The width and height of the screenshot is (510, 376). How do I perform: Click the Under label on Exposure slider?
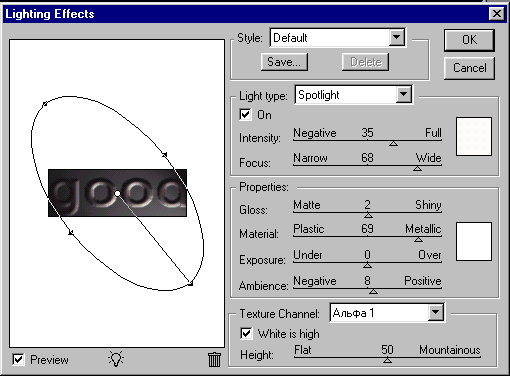308,255
